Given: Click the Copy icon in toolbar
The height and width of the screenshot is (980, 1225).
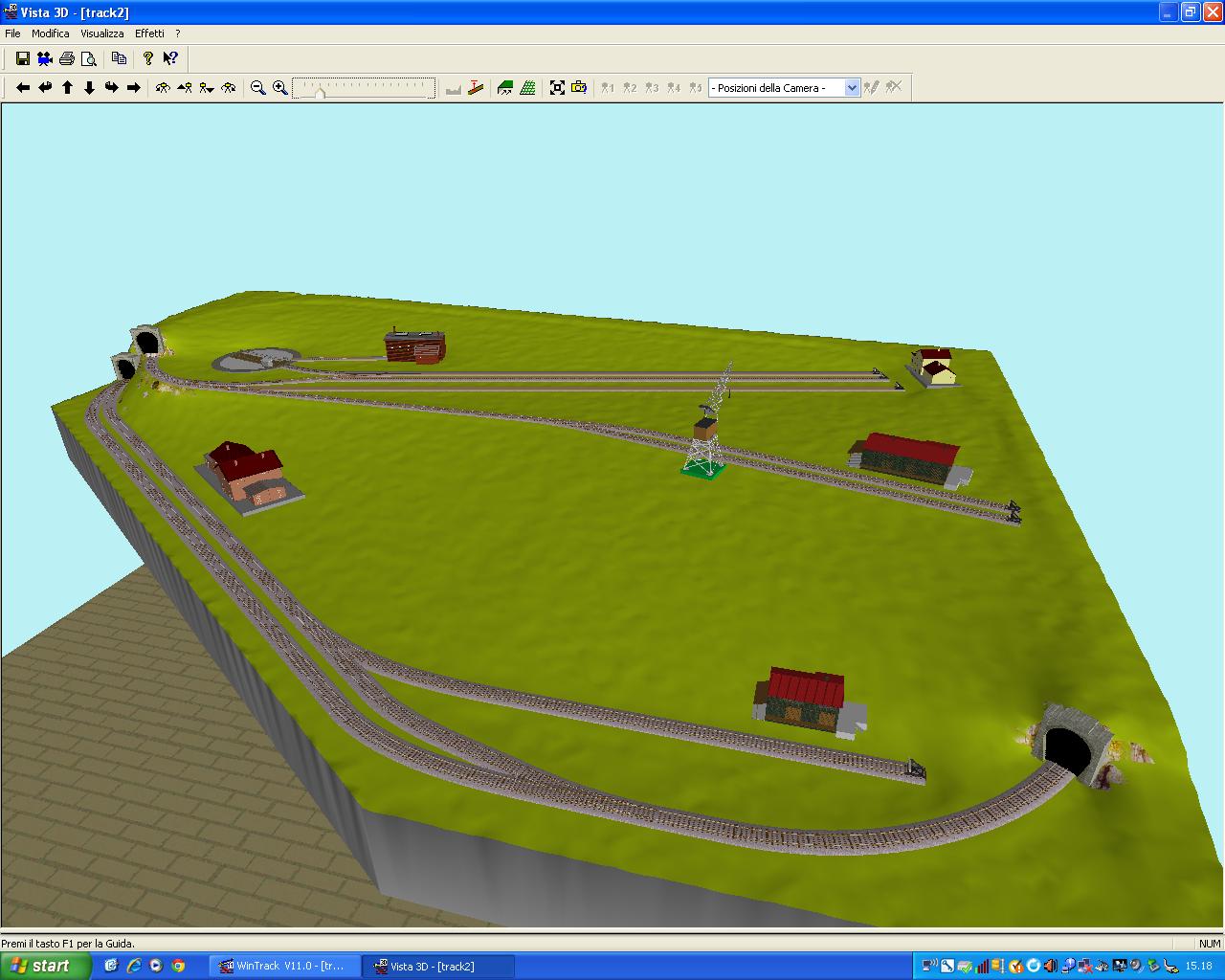Looking at the screenshot, I should coord(119,58).
